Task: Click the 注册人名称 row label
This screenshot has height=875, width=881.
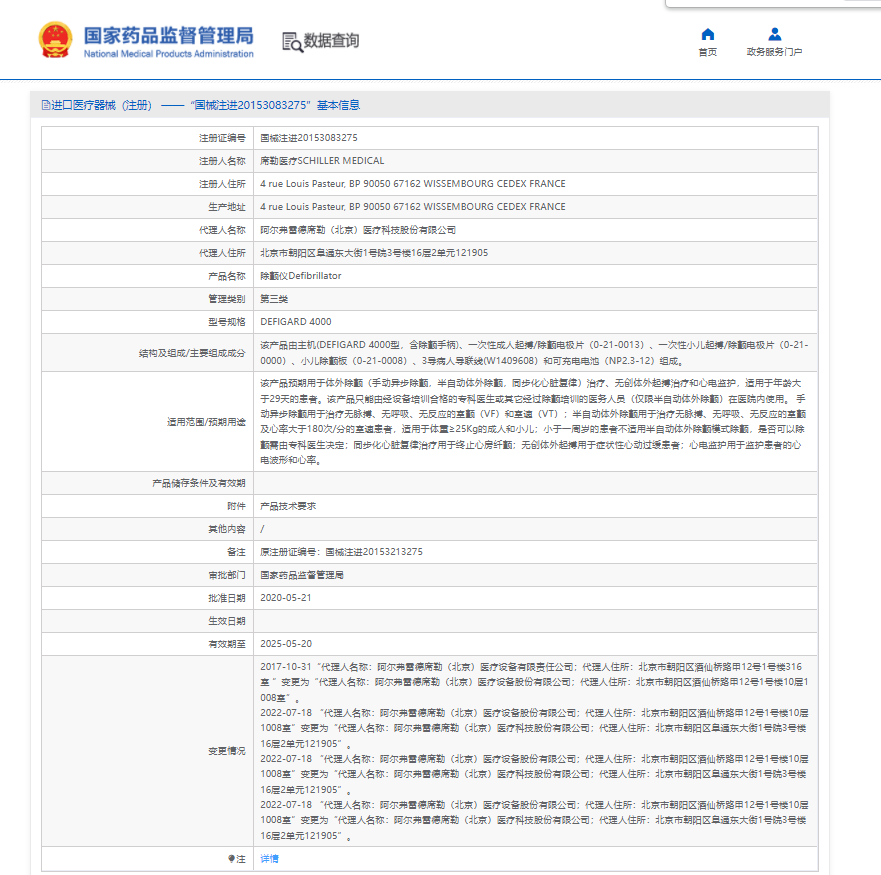Action: (222, 161)
